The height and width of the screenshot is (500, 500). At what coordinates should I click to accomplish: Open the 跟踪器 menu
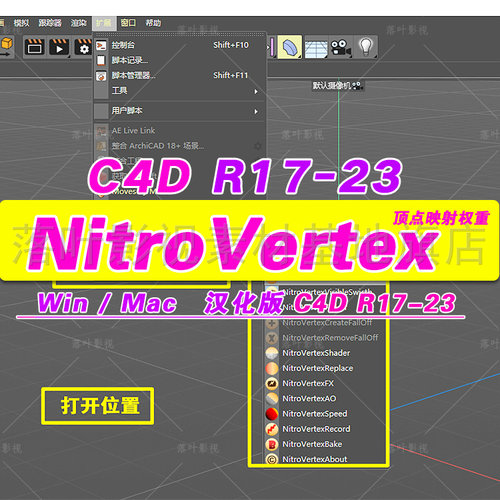coord(50,23)
